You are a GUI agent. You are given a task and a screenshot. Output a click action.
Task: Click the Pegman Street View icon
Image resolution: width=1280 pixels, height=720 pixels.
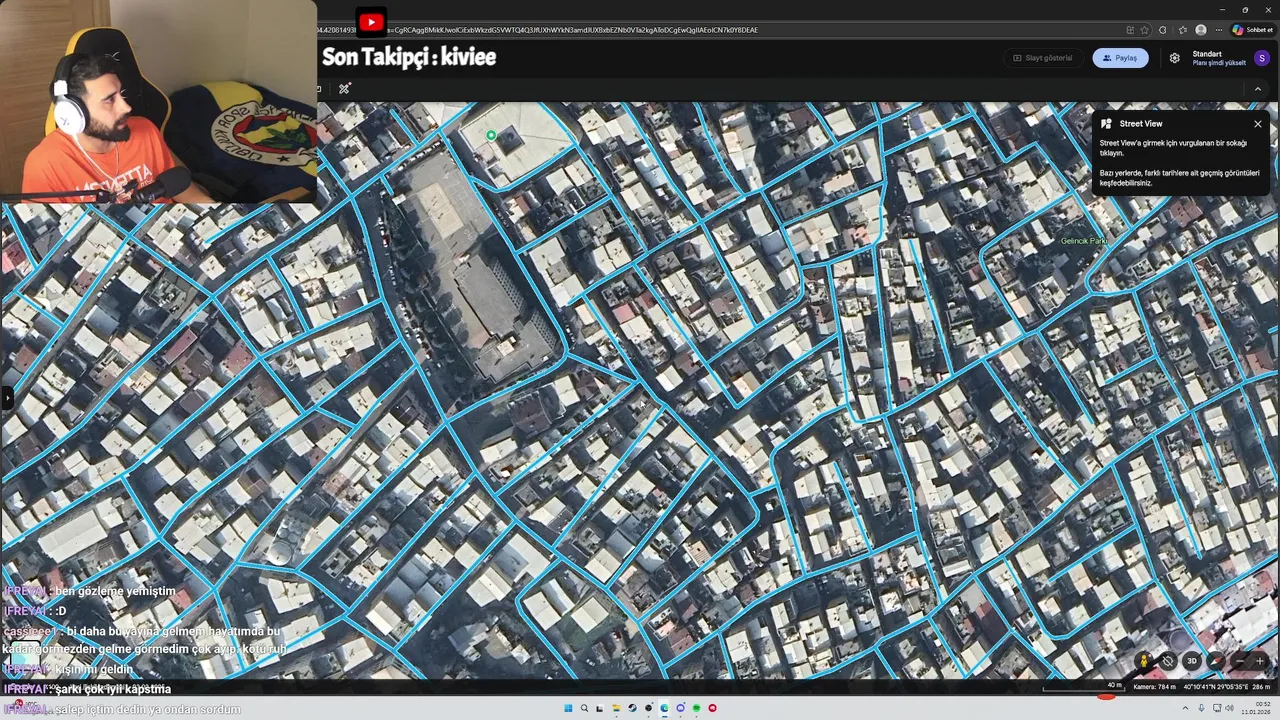pyautogui.click(x=1145, y=661)
